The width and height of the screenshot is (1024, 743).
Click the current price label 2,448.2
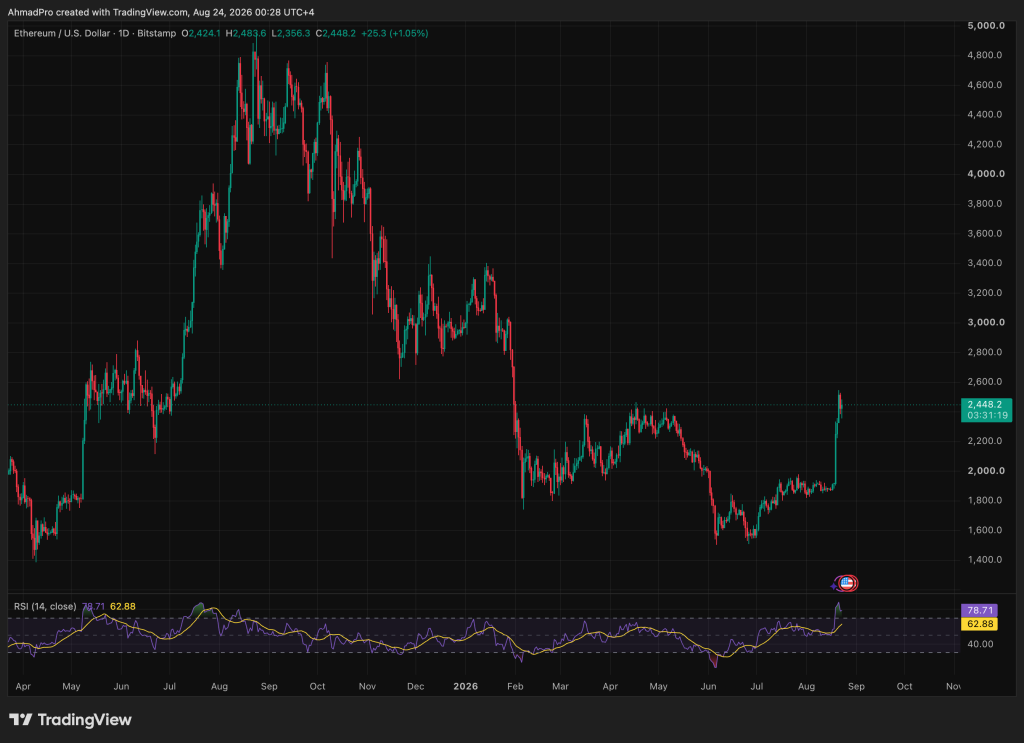point(985,405)
